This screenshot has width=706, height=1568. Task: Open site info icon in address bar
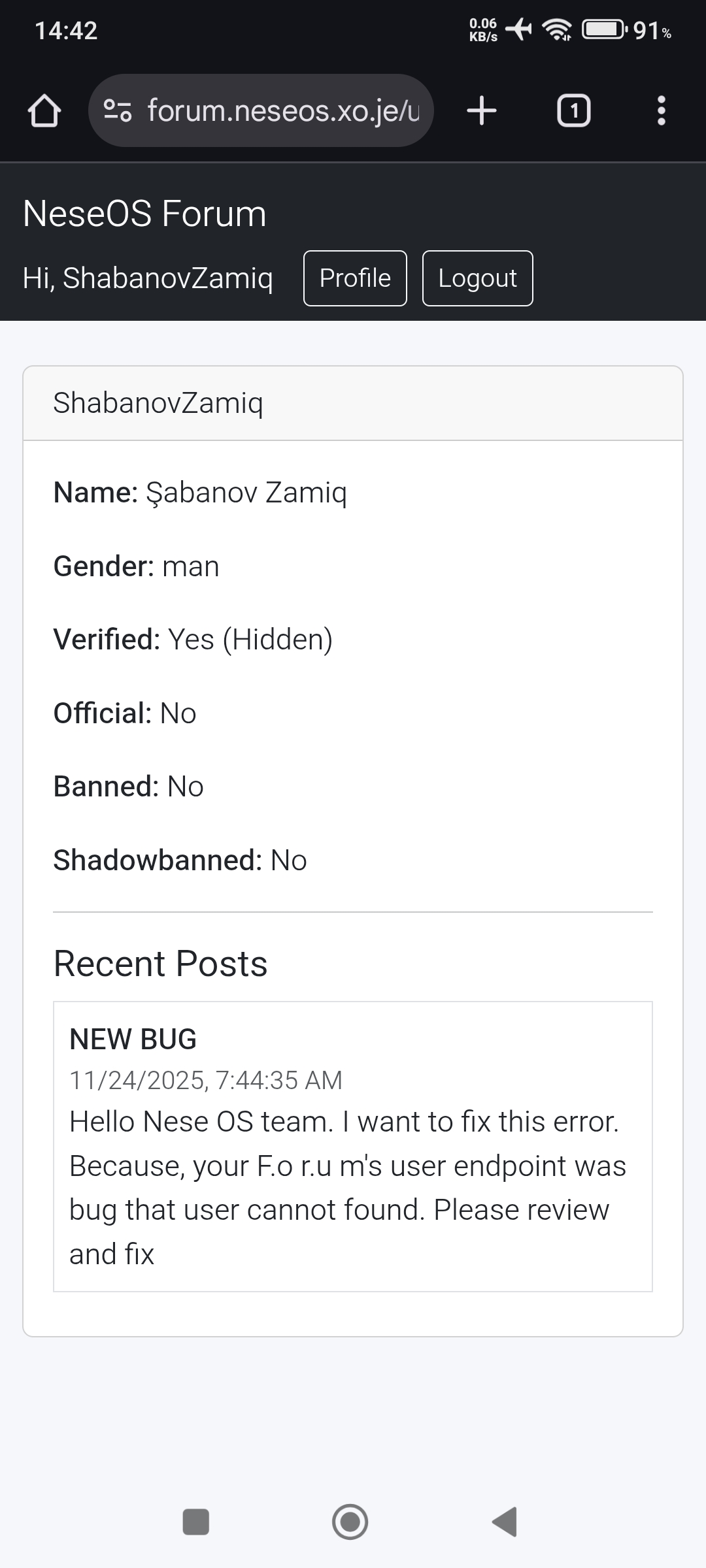coord(118,110)
